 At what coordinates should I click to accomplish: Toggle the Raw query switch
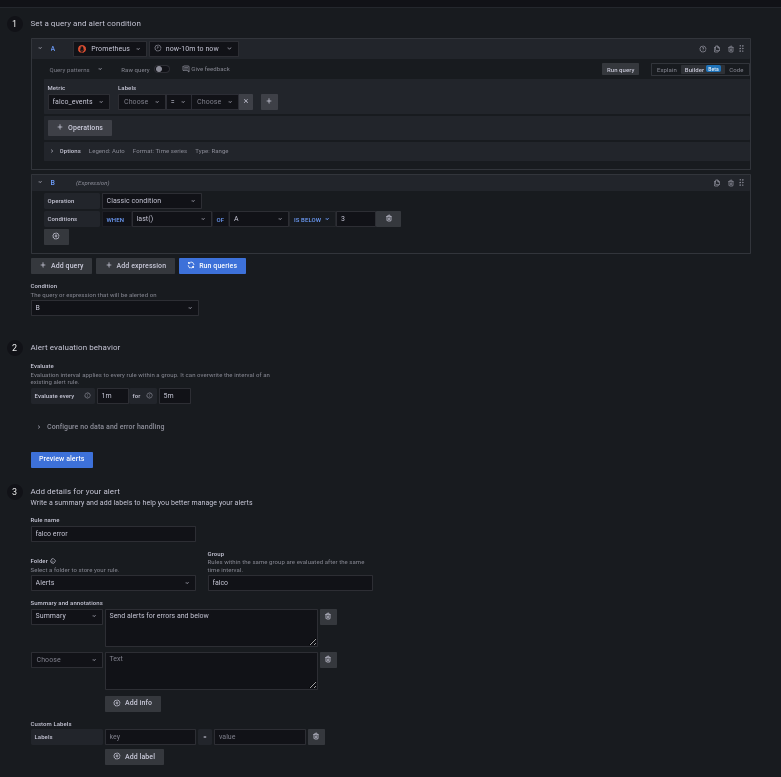tap(161, 69)
